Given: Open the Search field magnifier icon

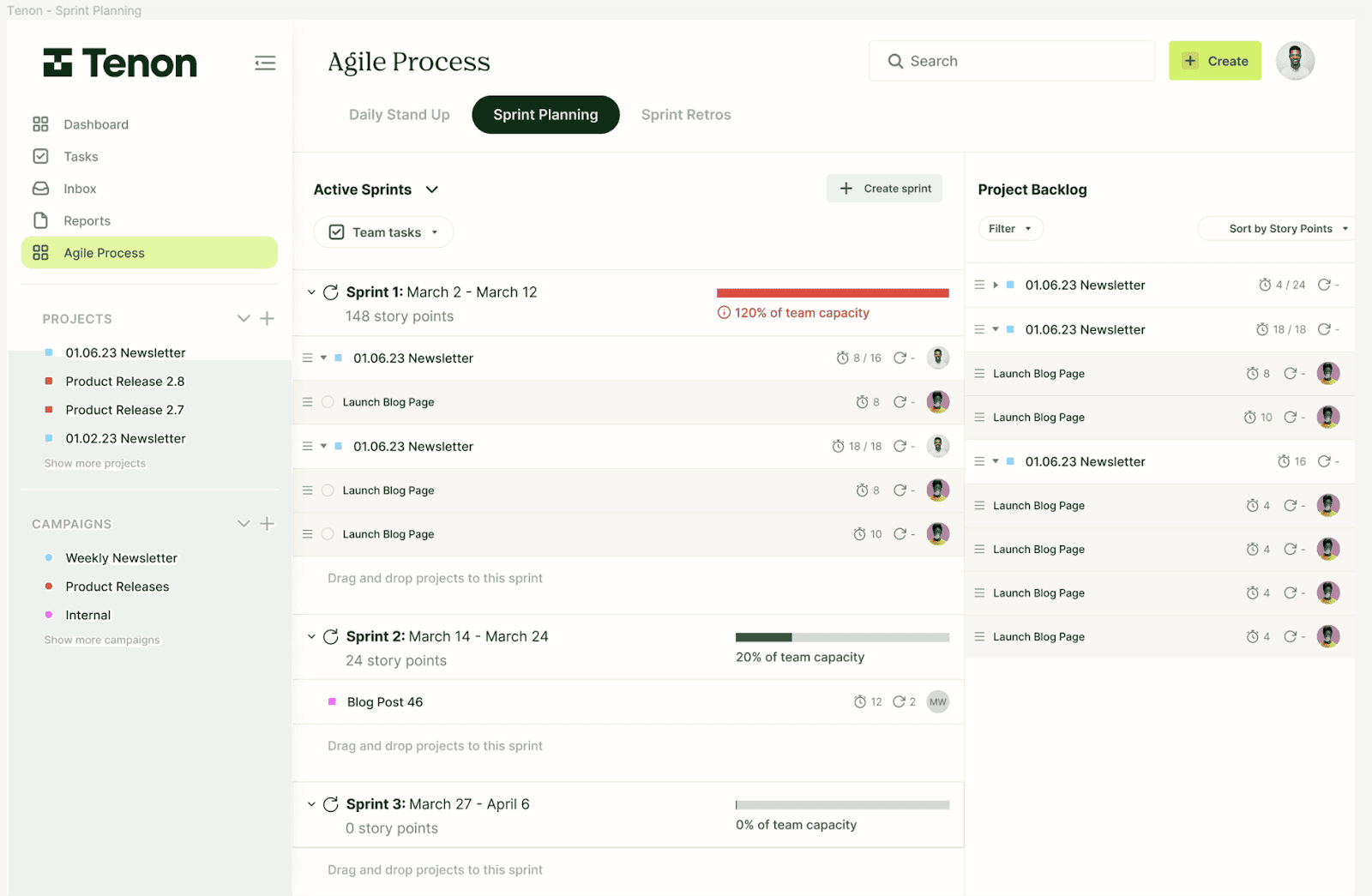Looking at the screenshot, I should [x=895, y=61].
